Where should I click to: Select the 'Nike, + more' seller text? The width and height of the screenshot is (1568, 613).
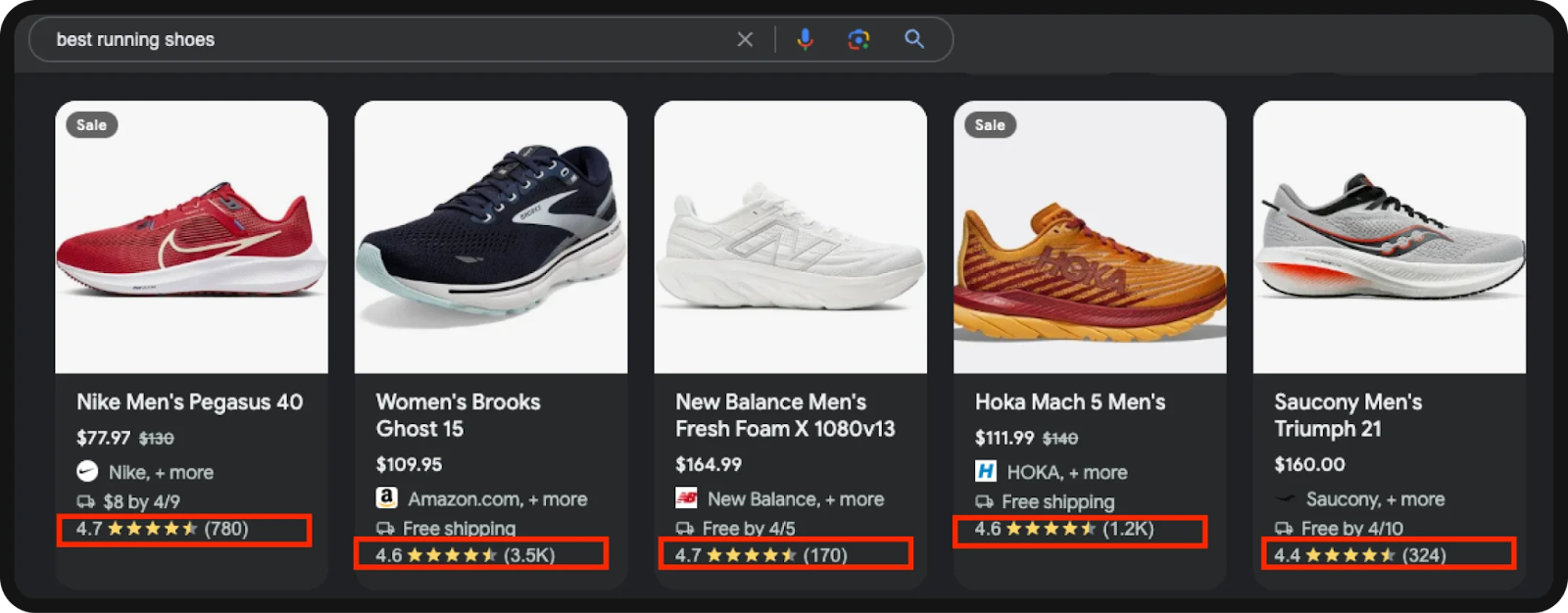pyautogui.click(x=161, y=472)
